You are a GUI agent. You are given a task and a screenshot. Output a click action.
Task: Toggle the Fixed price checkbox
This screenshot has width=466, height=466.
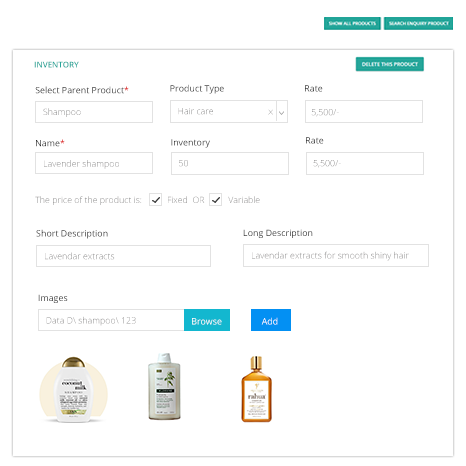(x=156, y=200)
